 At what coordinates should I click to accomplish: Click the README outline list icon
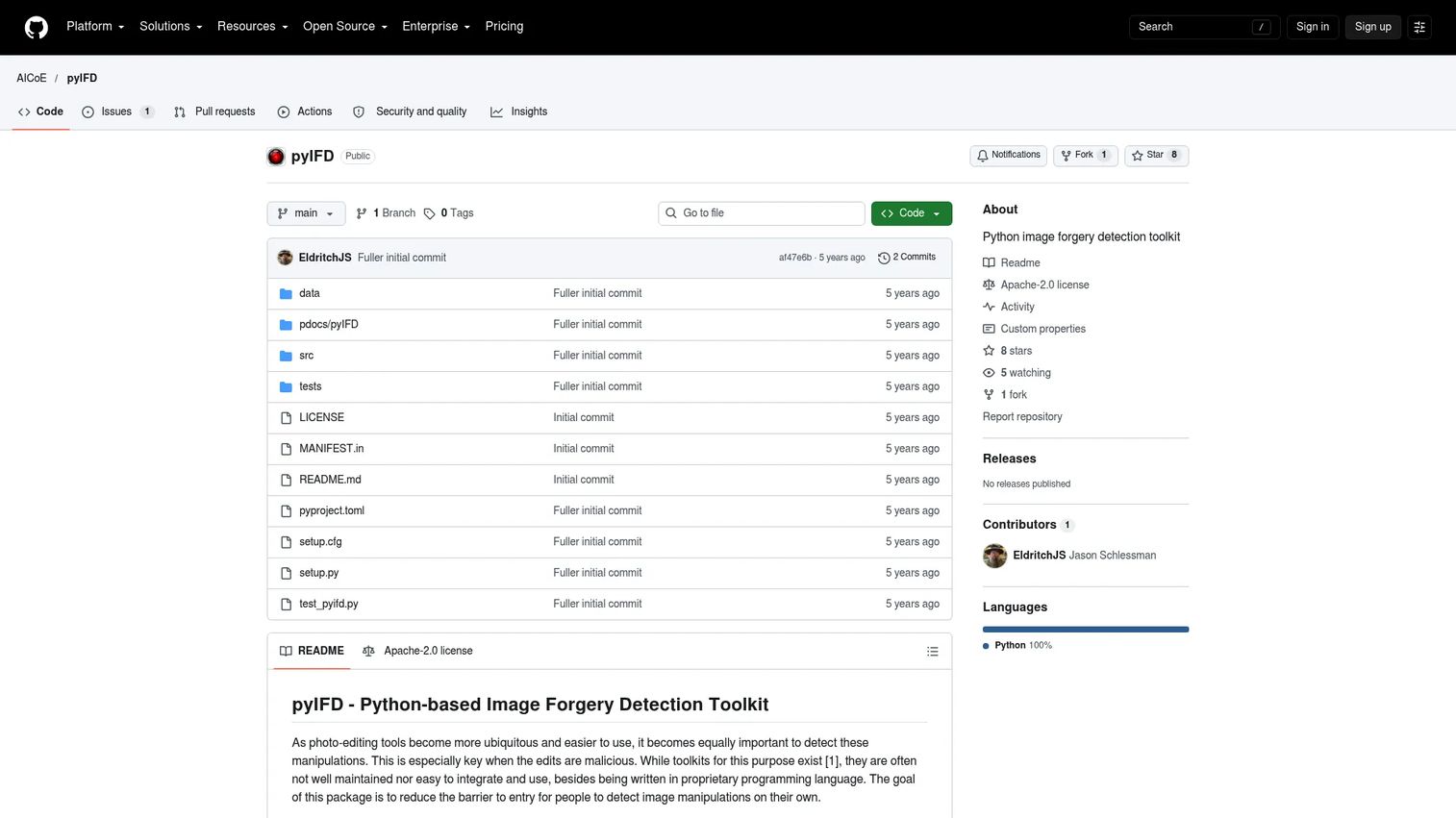tap(932, 652)
